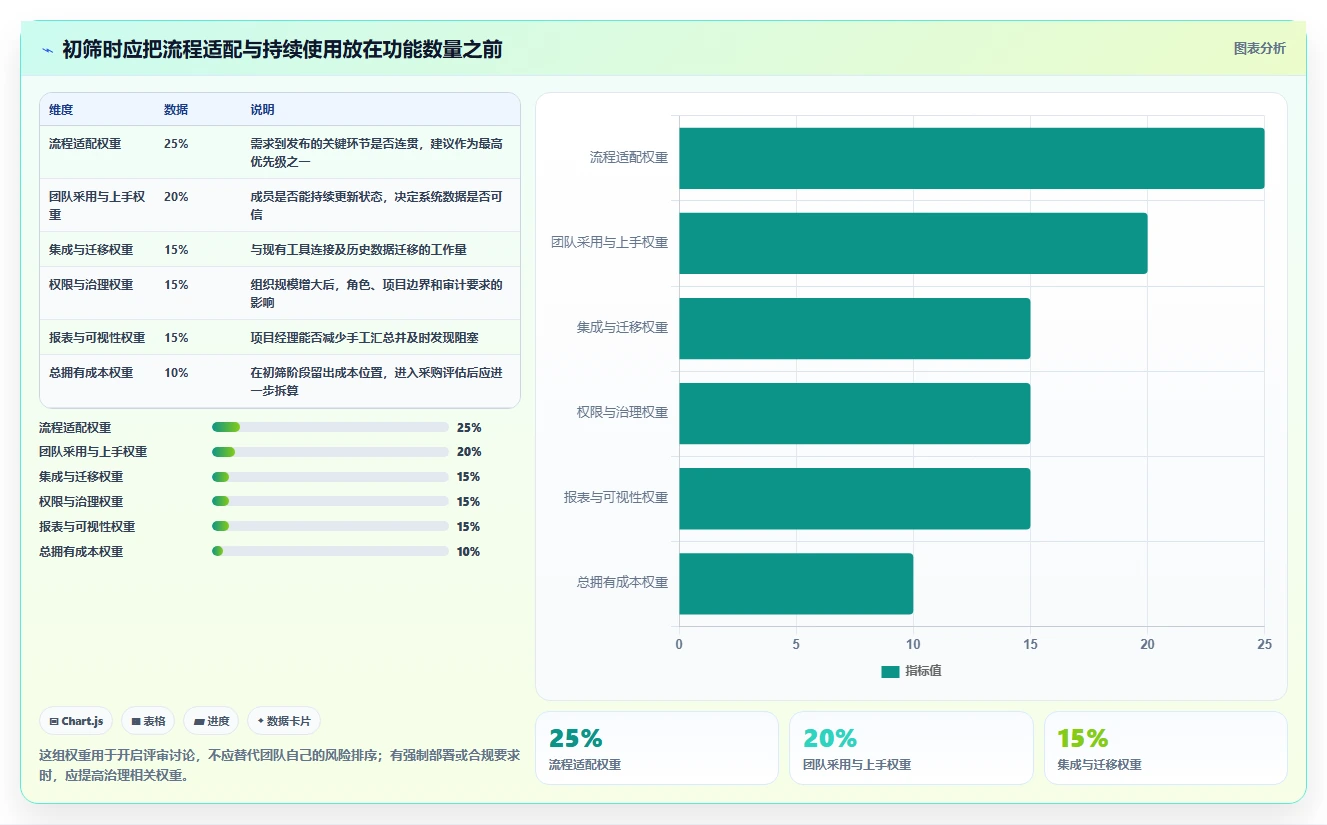
Task: Click the chart bar for 权限与治理权重
Action: pyautogui.click(x=855, y=413)
